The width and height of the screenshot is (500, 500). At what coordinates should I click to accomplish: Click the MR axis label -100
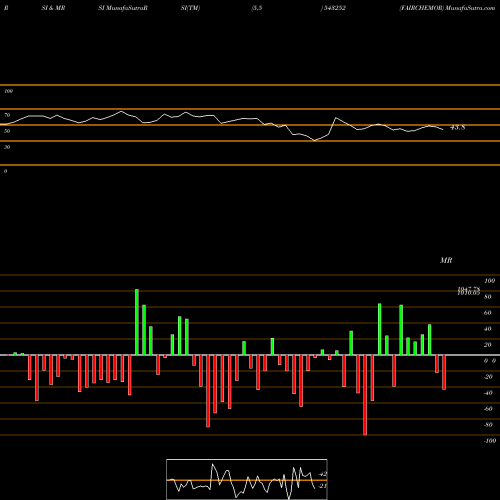tap(490, 441)
